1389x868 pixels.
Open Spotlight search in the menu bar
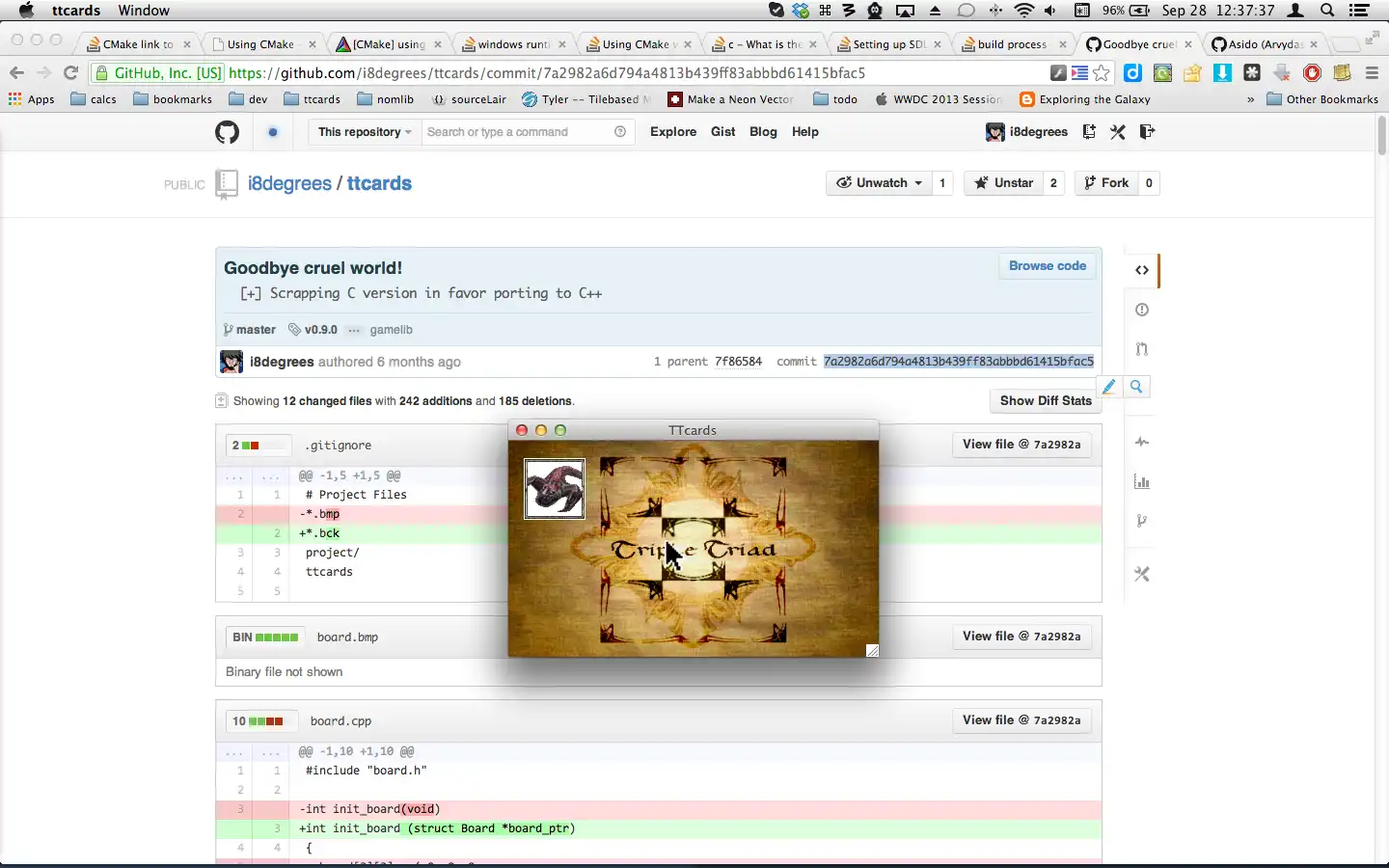(1327, 11)
